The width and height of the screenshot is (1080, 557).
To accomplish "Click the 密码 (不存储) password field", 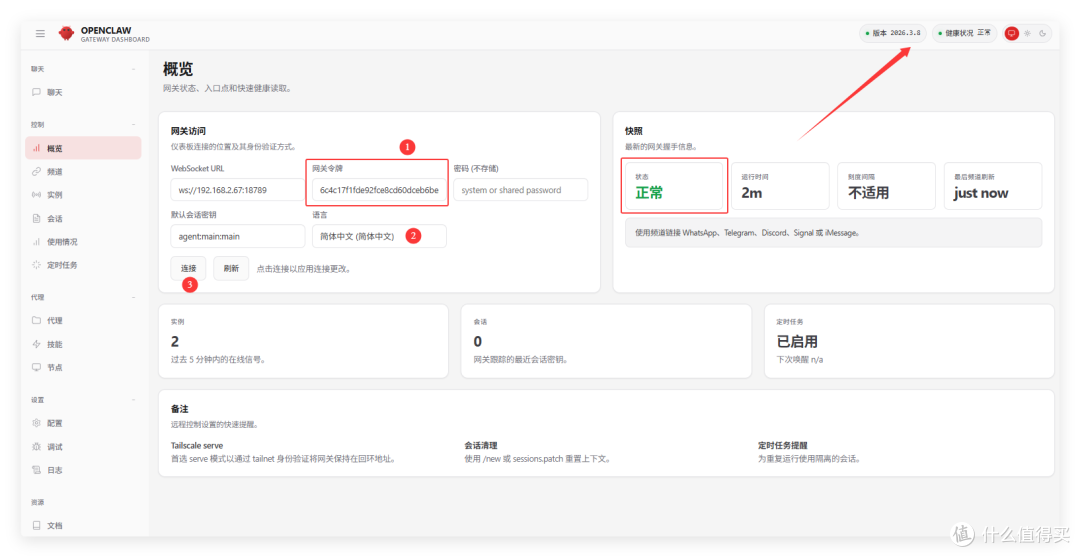I will 521,190.
